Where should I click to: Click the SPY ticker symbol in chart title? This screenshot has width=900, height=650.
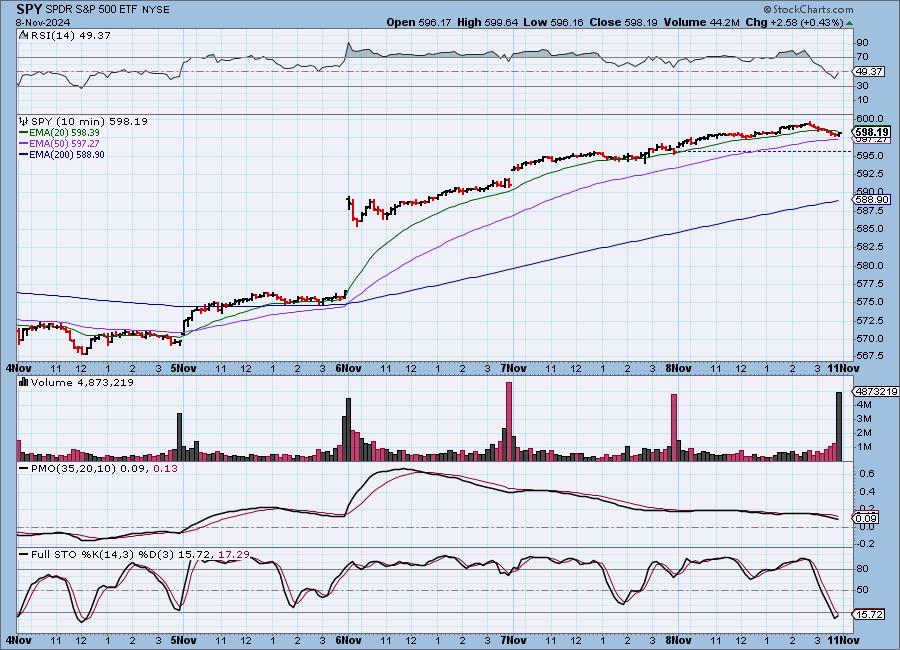[29, 9]
